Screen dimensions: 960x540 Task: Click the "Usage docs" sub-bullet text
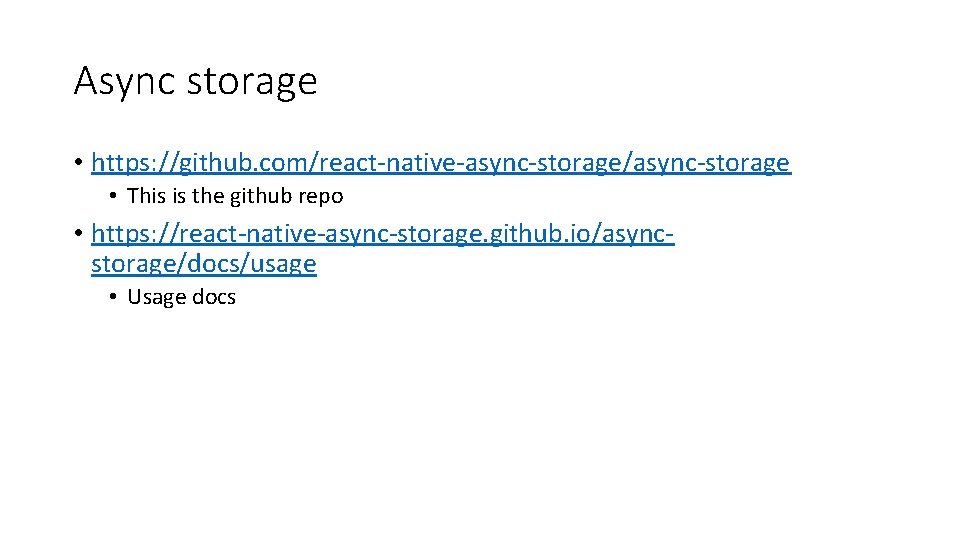(x=181, y=297)
